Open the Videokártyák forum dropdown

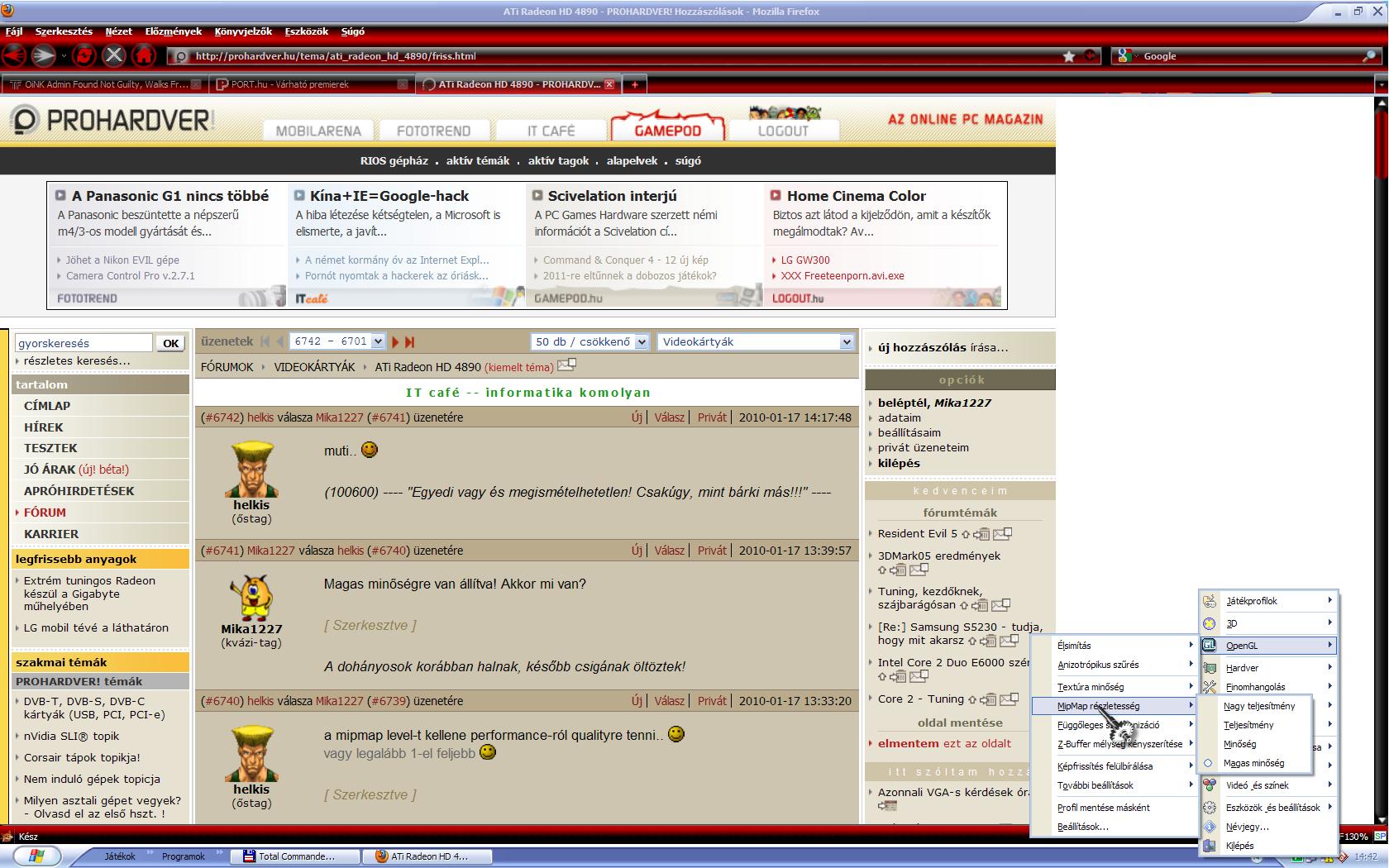[x=756, y=341]
